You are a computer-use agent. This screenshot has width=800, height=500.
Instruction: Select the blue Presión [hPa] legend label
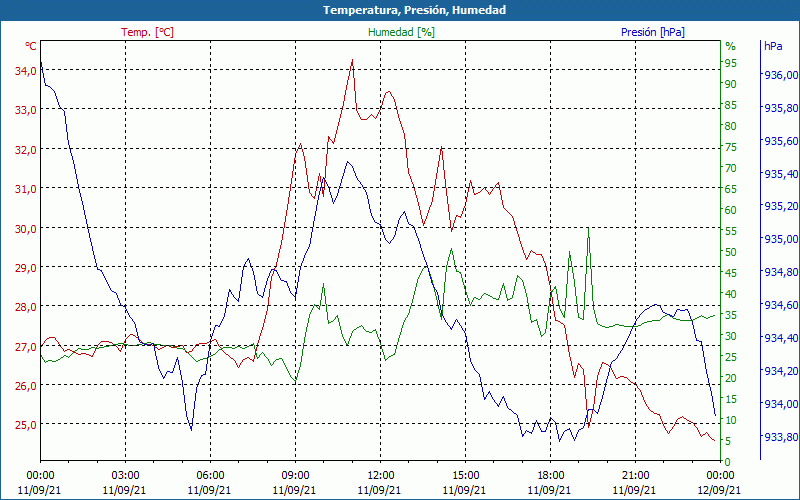[x=653, y=32]
